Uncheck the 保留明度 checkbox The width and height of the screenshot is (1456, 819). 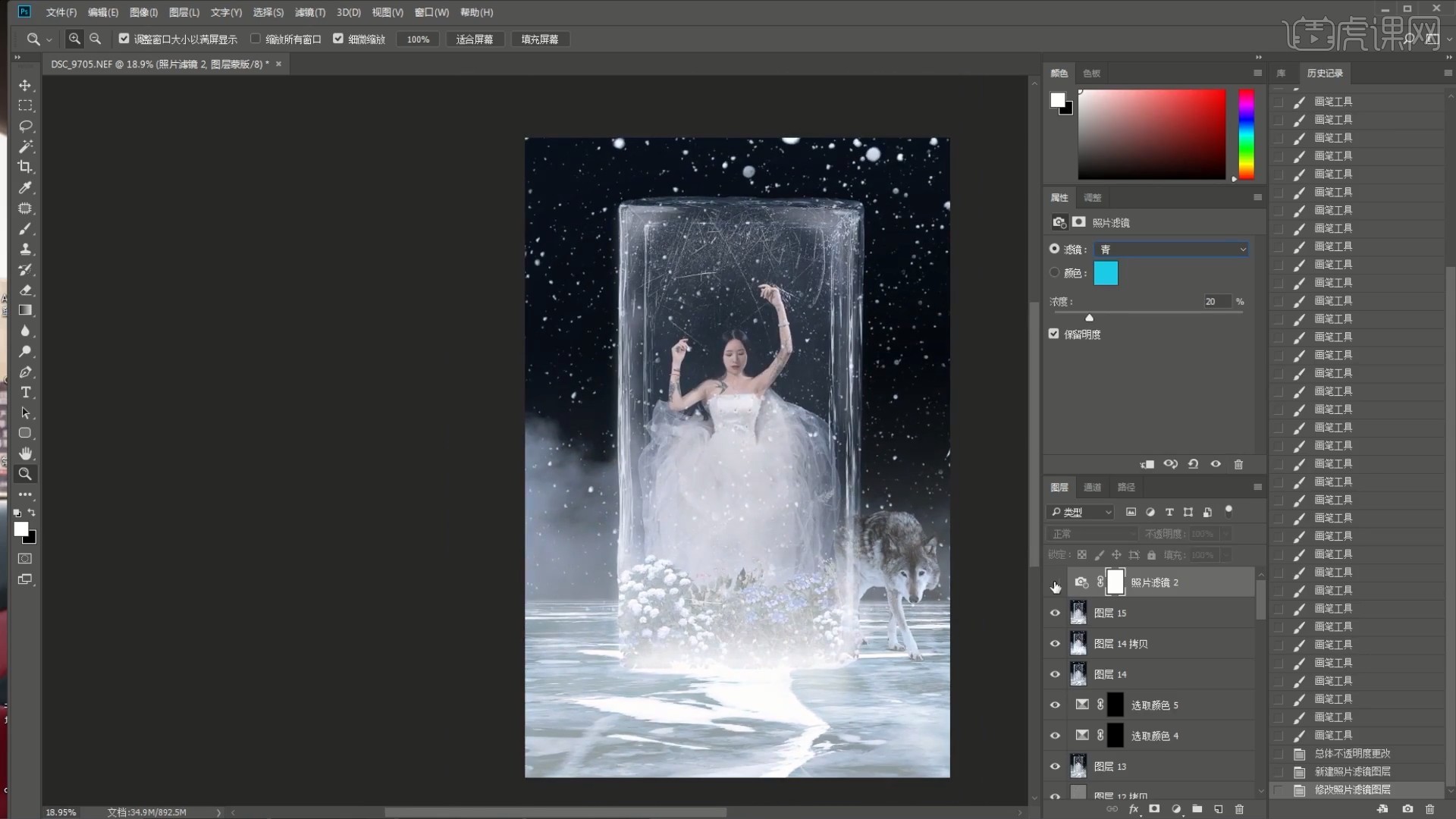pyautogui.click(x=1054, y=334)
